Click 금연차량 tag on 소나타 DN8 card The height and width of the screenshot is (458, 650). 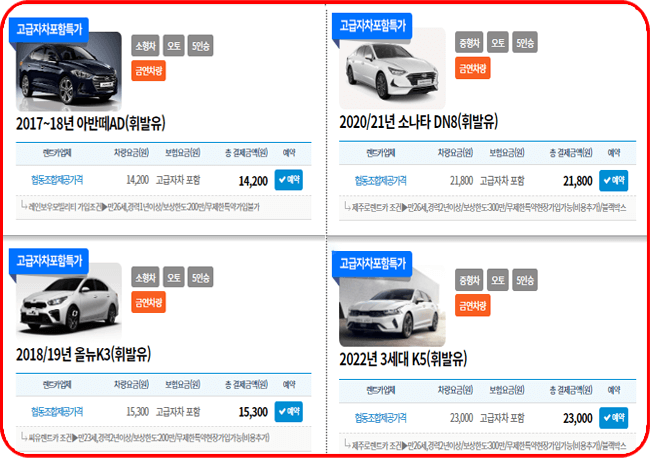[473, 68]
